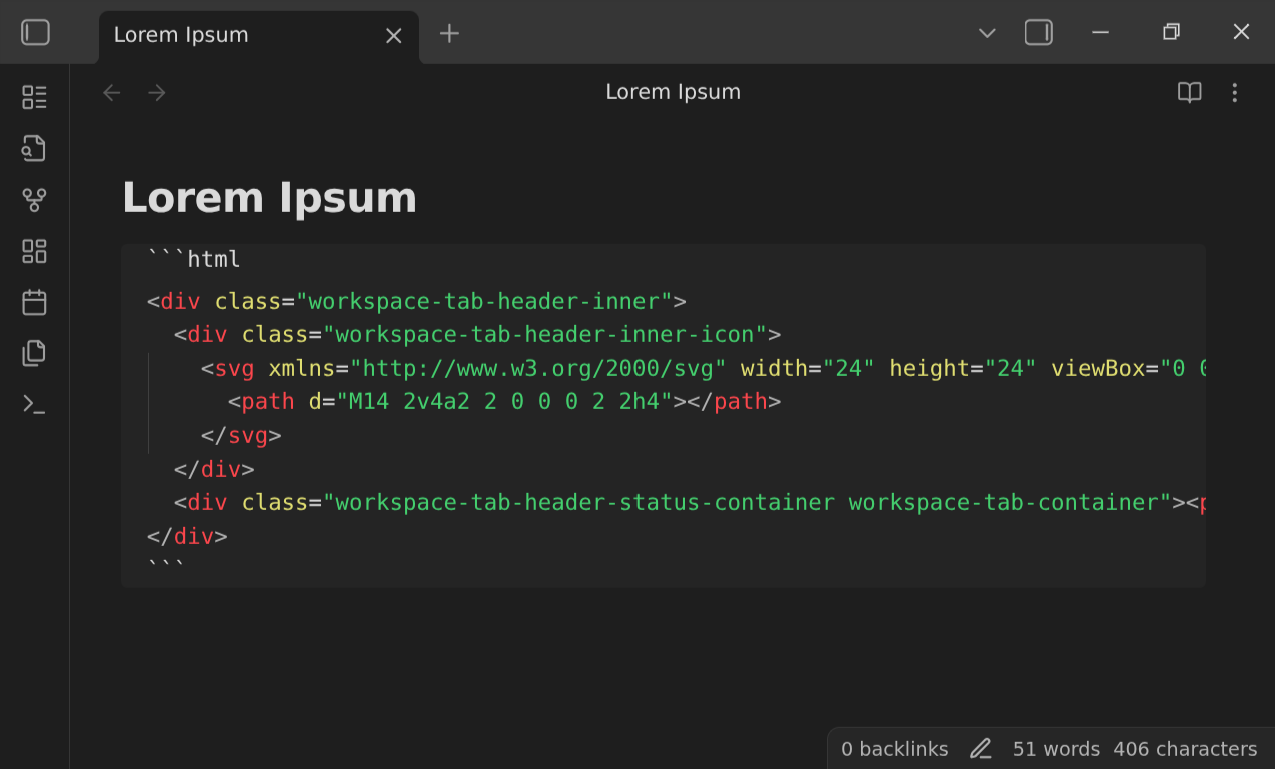Image resolution: width=1275 pixels, height=769 pixels.
Task: Open the terminal from the ribbon
Action: click(x=33, y=404)
